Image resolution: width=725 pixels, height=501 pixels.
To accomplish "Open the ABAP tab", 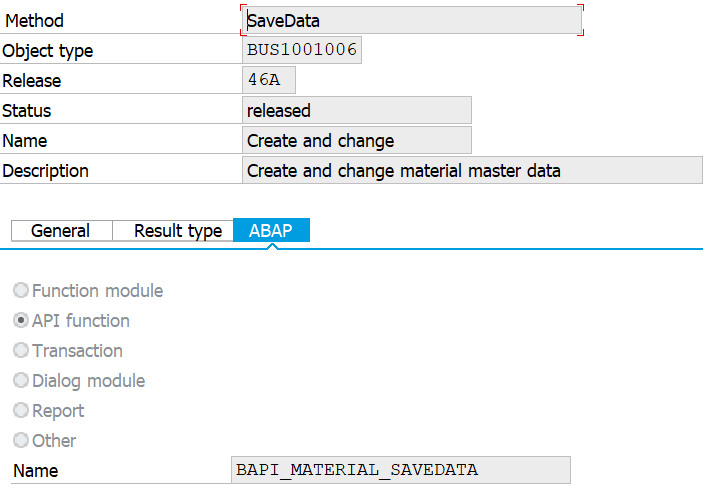I will 271,230.
